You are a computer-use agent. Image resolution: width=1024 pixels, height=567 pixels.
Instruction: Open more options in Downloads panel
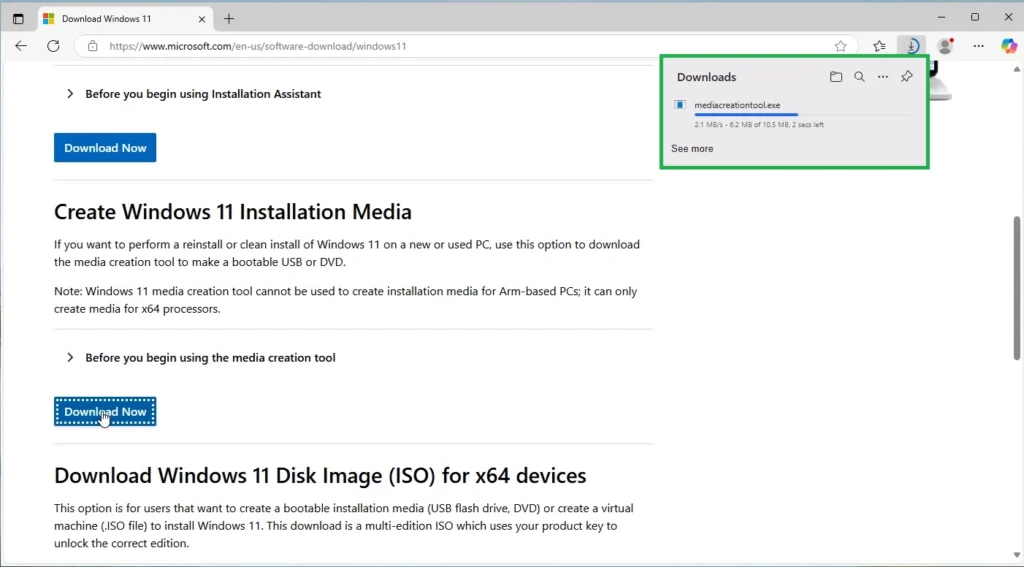(x=883, y=77)
